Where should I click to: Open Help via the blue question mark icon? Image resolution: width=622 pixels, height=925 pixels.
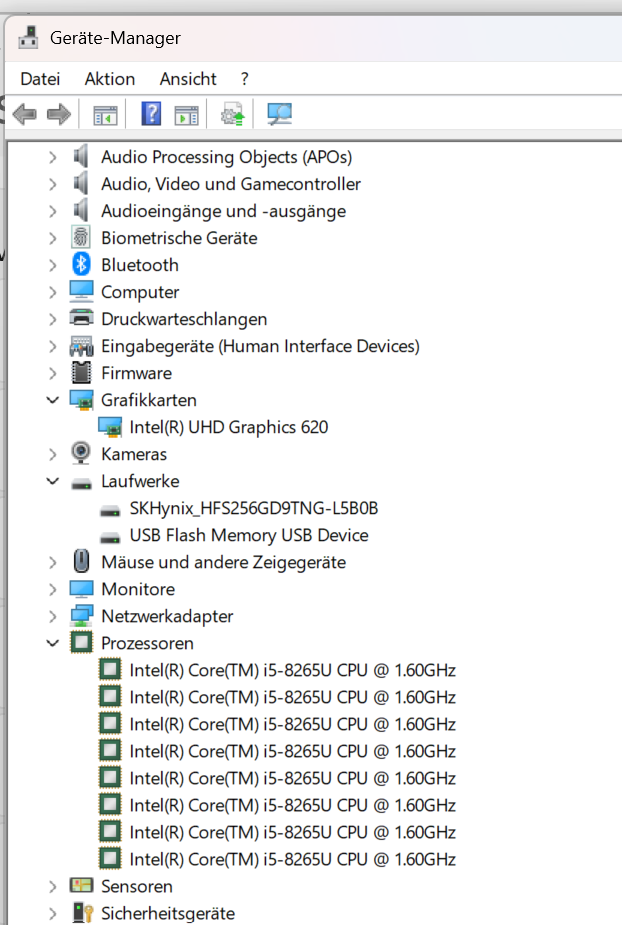(x=151, y=113)
